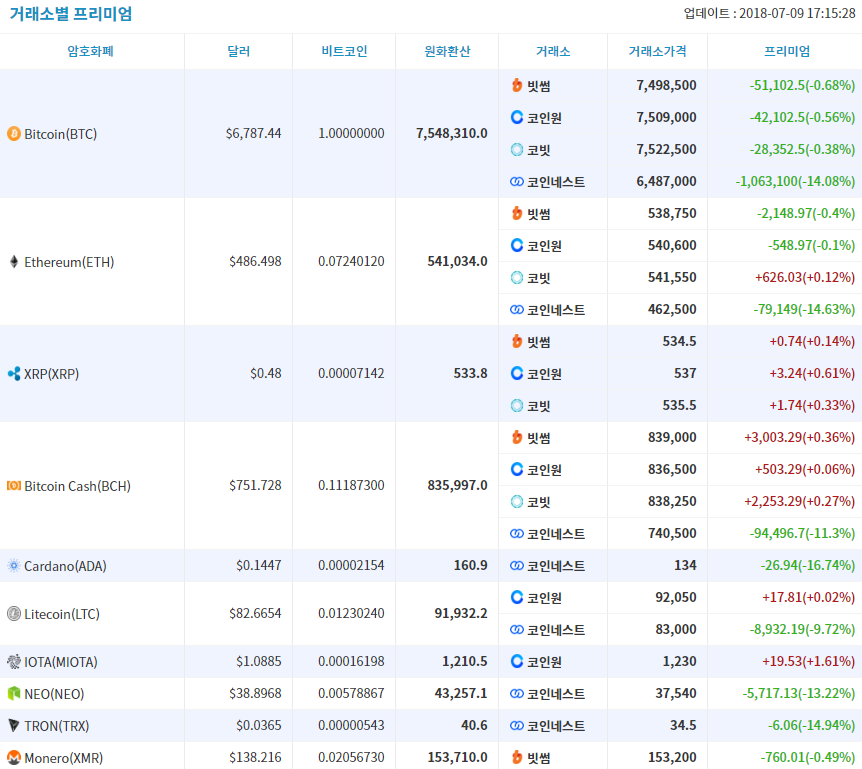Click the Cardano (ADA) icon
This screenshot has height=769, width=862.
(x=14, y=566)
